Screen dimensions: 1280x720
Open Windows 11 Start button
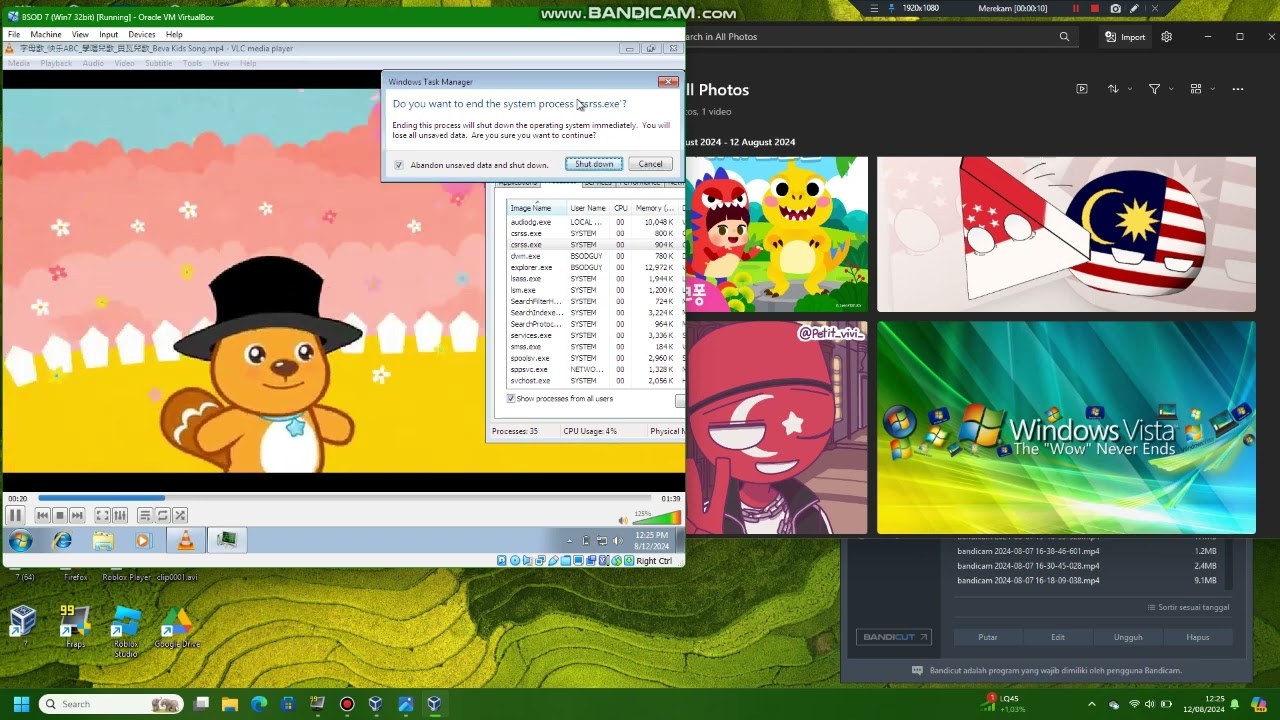coord(21,704)
